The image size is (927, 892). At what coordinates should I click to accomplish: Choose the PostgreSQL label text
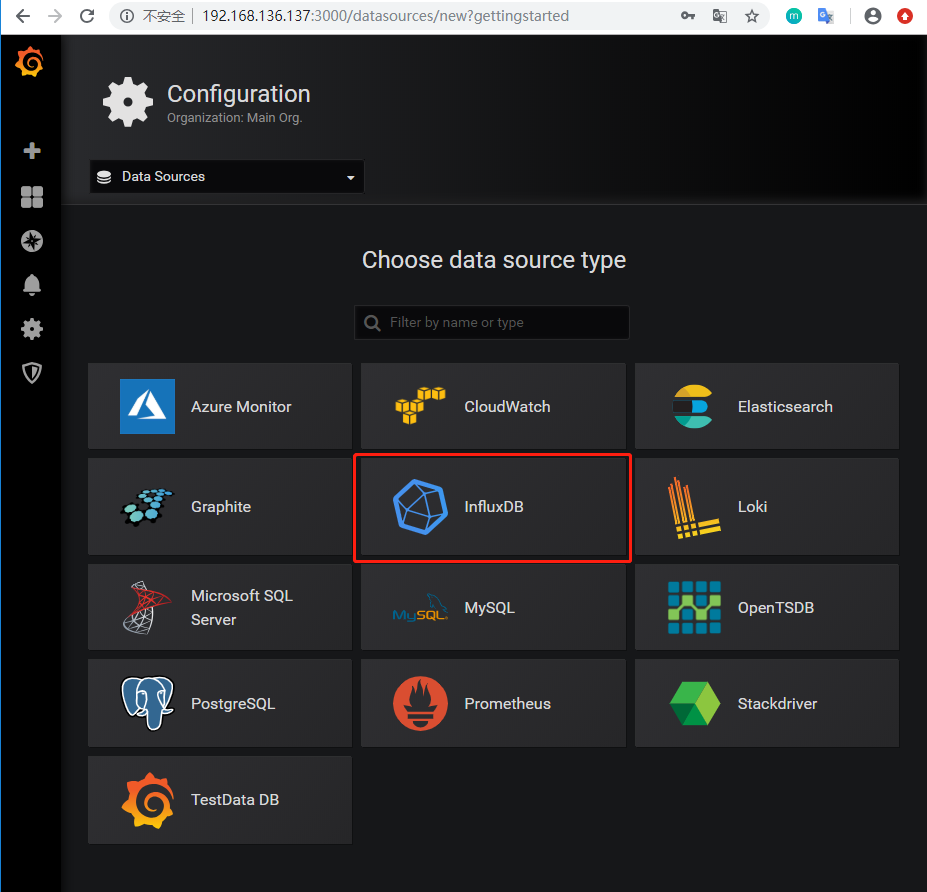click(x=233, y=703)
